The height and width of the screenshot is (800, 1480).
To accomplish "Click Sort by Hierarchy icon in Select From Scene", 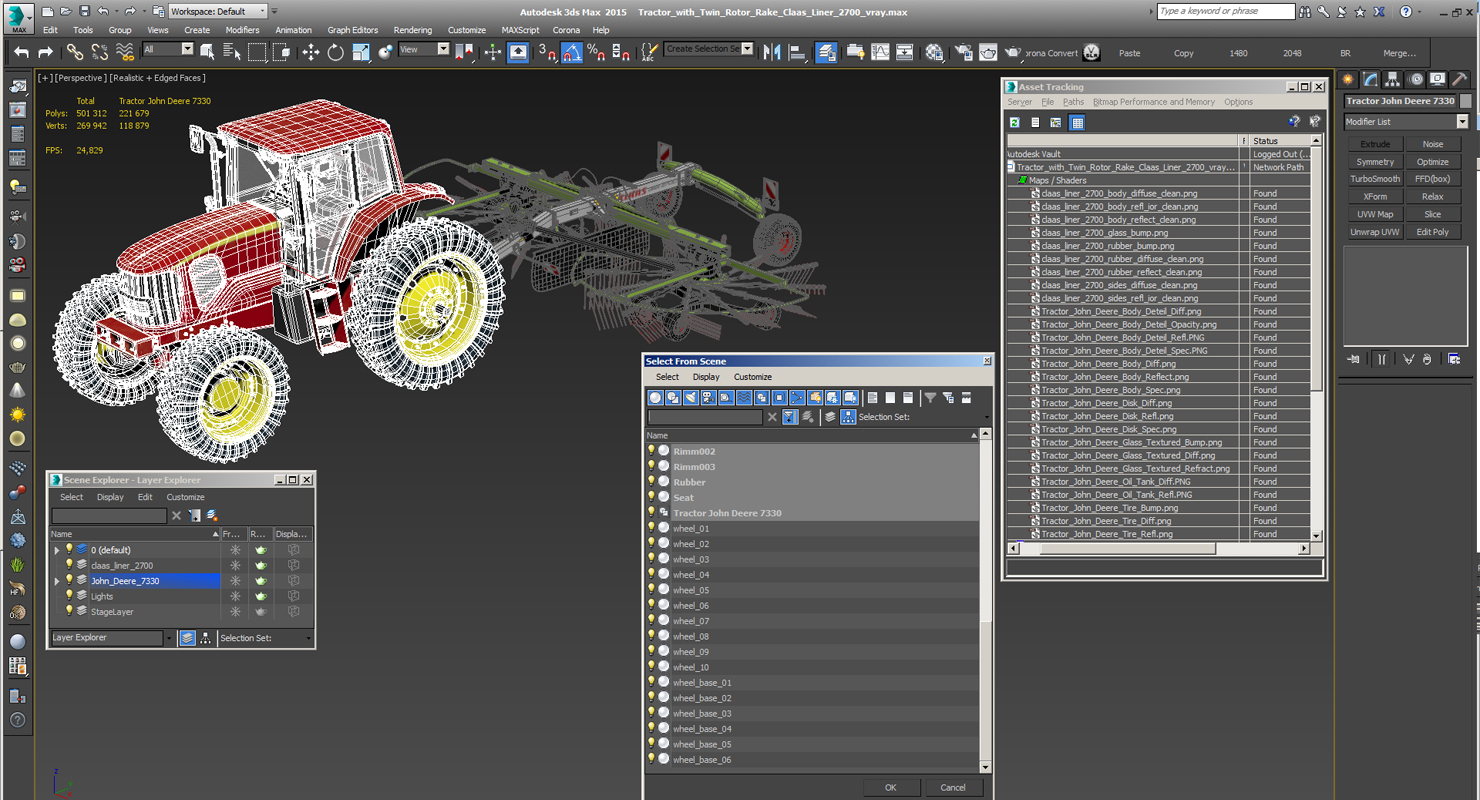I will tap(848, 417).
